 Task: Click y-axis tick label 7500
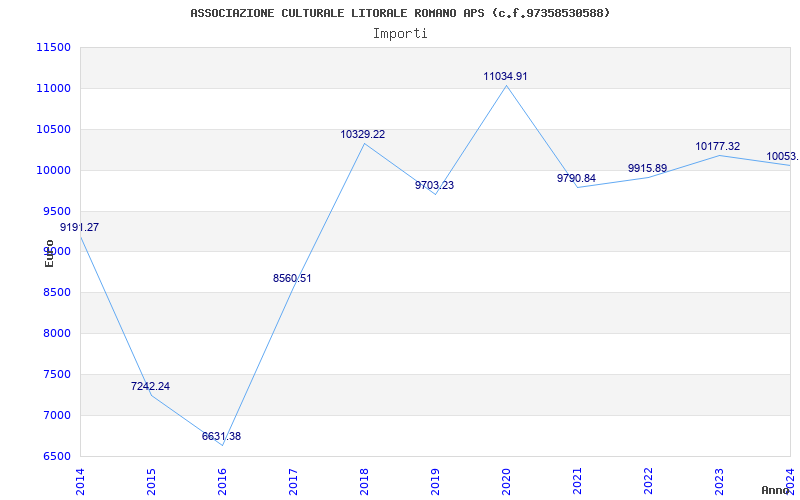[x=56, y=374]
